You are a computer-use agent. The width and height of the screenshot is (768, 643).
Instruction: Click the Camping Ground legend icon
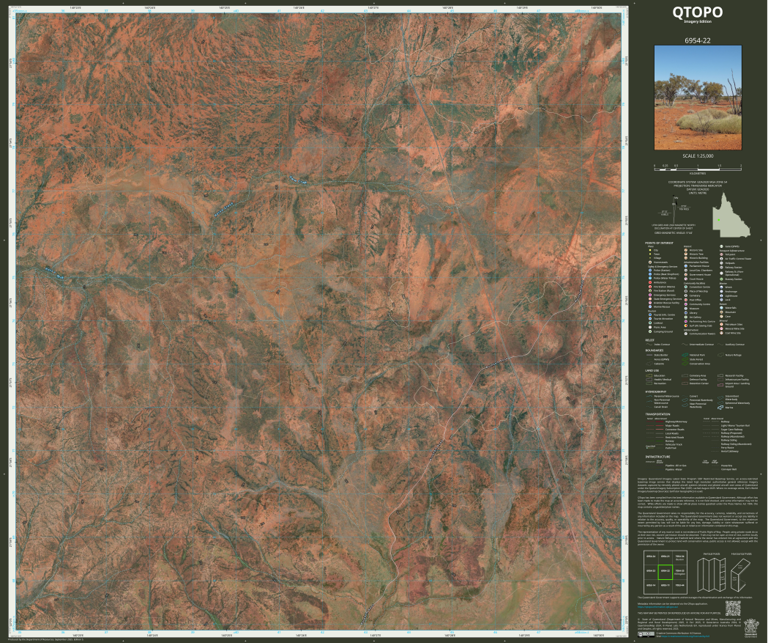pos(650,332)
